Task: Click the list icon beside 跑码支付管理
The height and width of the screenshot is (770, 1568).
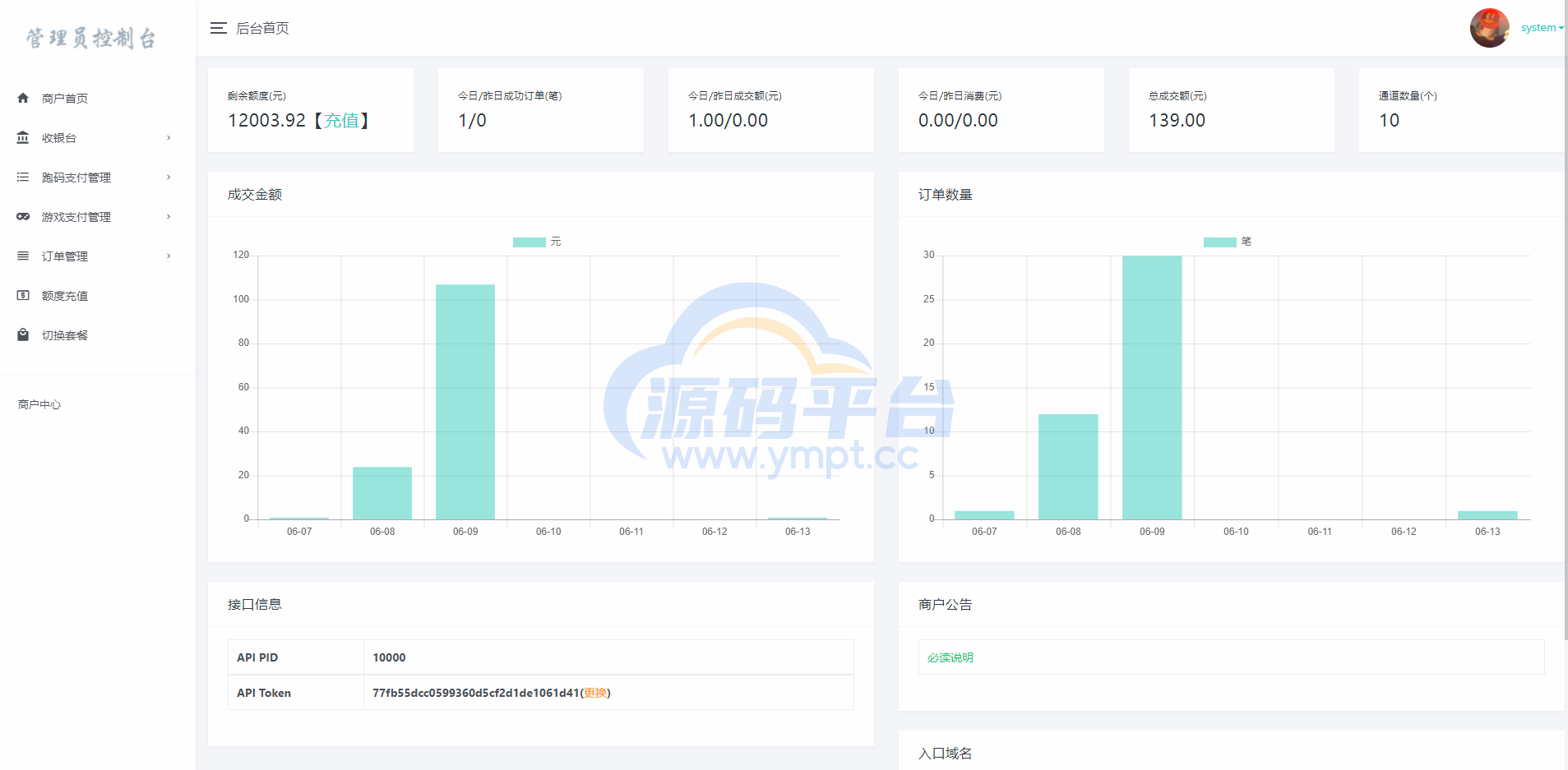Action: click(x=23, y=177)
